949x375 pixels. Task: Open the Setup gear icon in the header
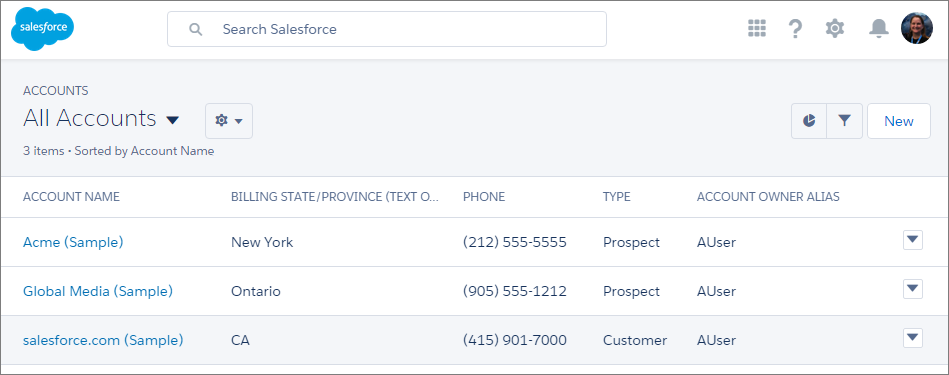[x=835, y=28]
